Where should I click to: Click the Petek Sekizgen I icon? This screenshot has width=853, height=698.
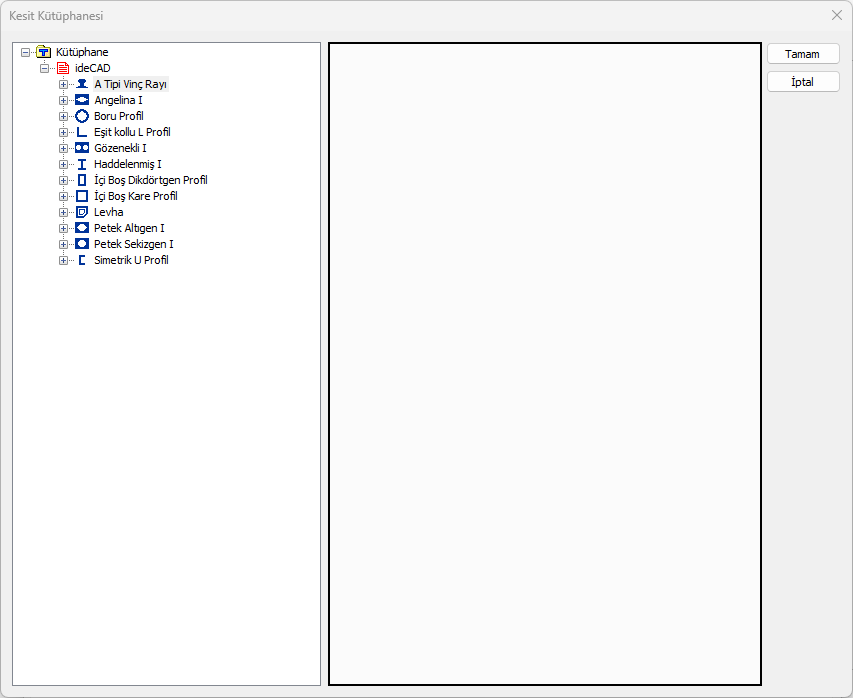coord(82,244)
